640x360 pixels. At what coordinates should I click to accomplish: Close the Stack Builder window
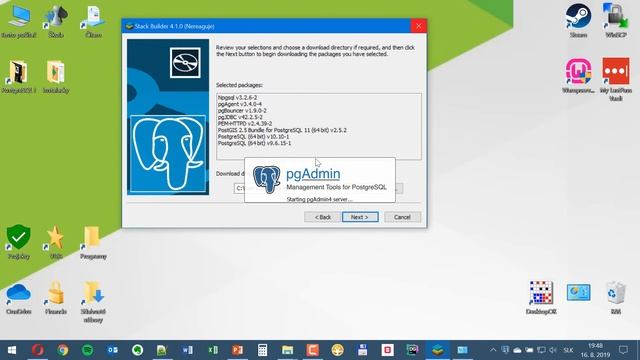(x=418, y=26)
